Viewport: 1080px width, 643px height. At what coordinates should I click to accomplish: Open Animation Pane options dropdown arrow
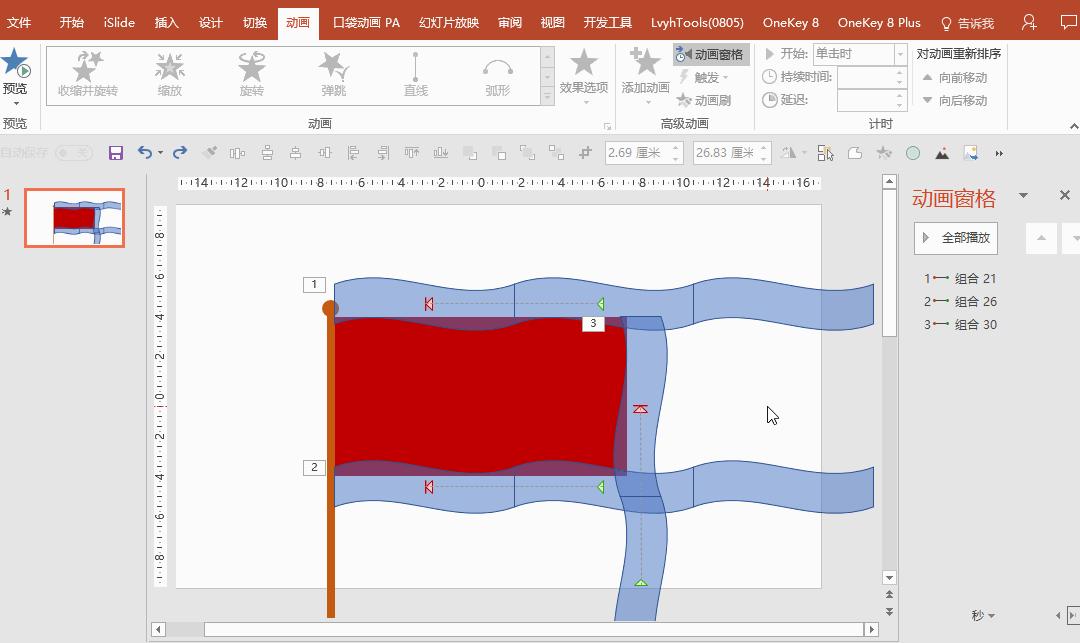[1023, 196]
